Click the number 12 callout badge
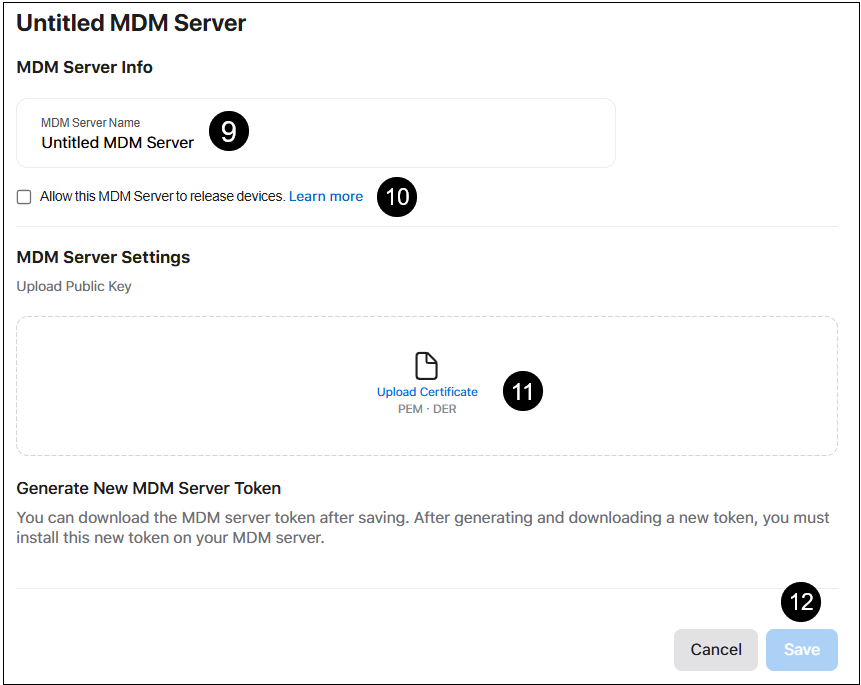This screenshot has height=685, width=861. point(800,602)
